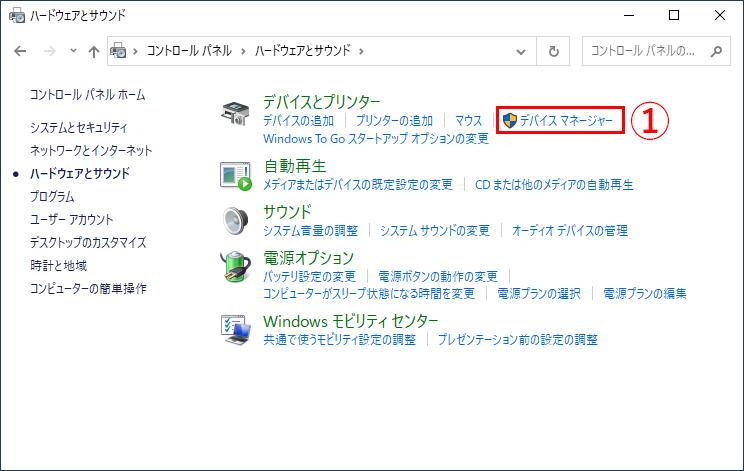Image resolution: width=744 pixels, height=471 pixels.
Task: Expand chevron after コントロール パネル breadcrumb
Action: pos(243,51)
